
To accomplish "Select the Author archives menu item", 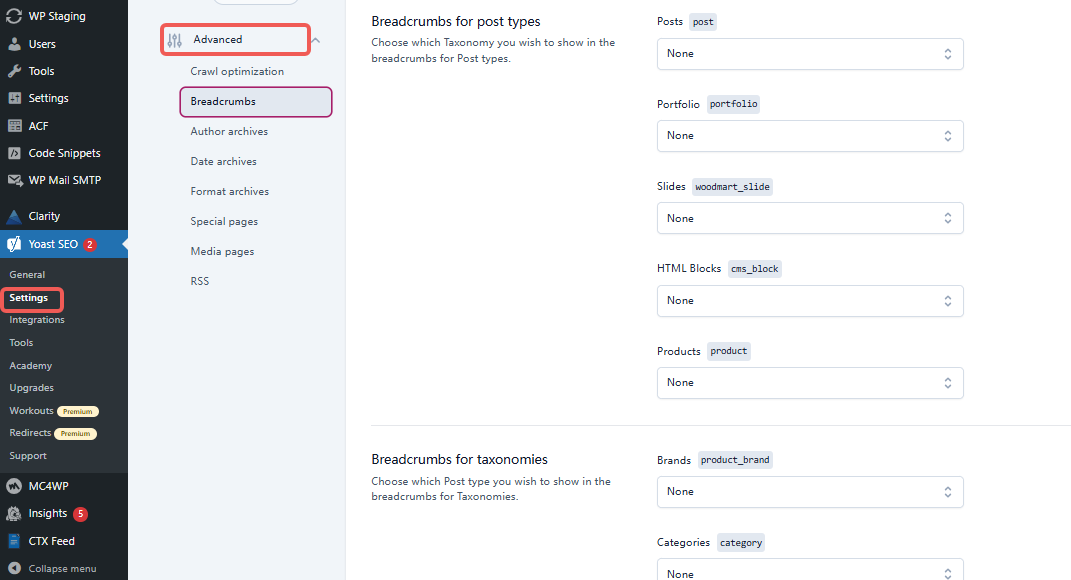I will [x=229, y=131].
